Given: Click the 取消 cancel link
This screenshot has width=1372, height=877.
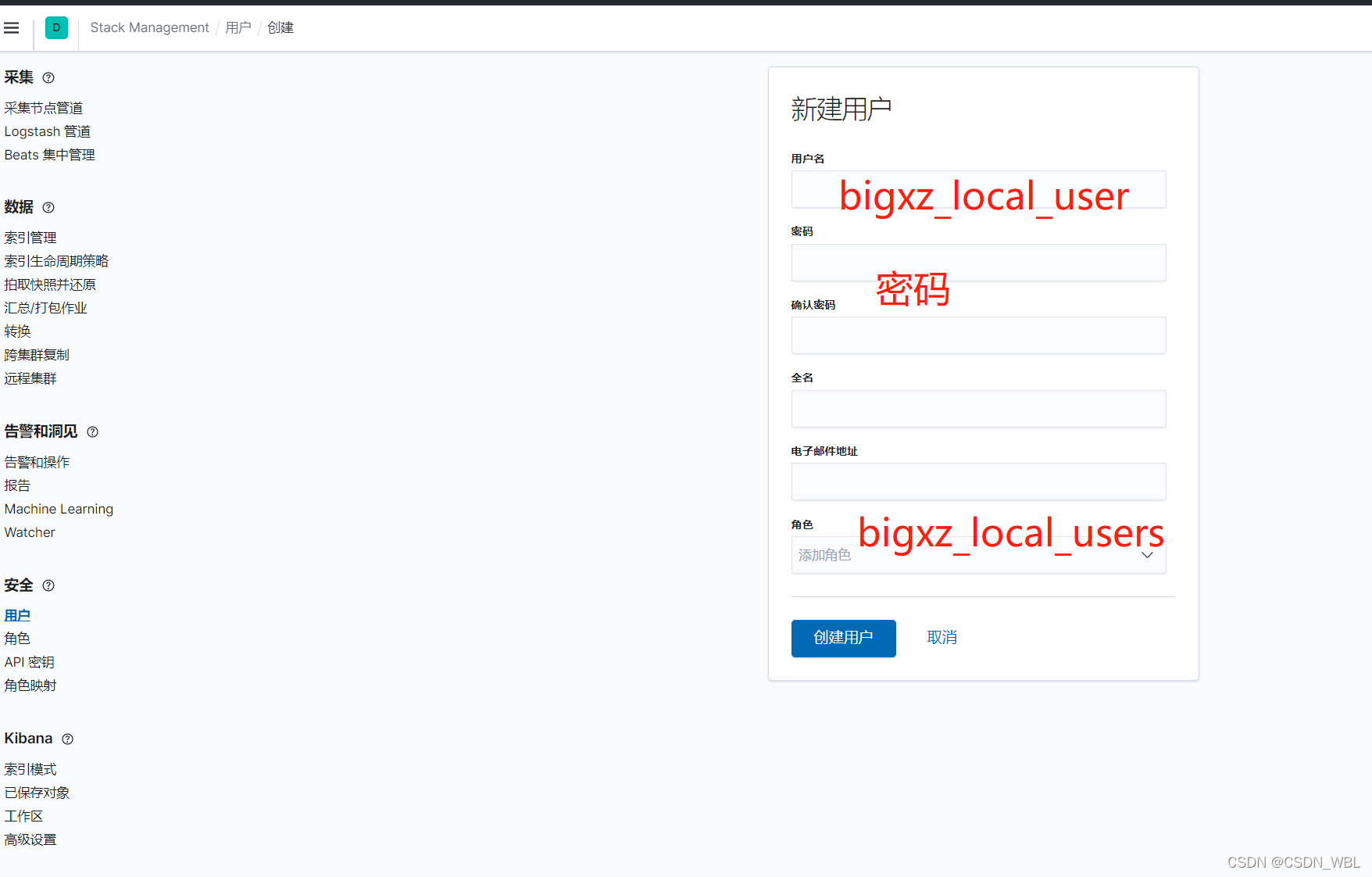Looking at the screenshot, I should click(941, 638).
